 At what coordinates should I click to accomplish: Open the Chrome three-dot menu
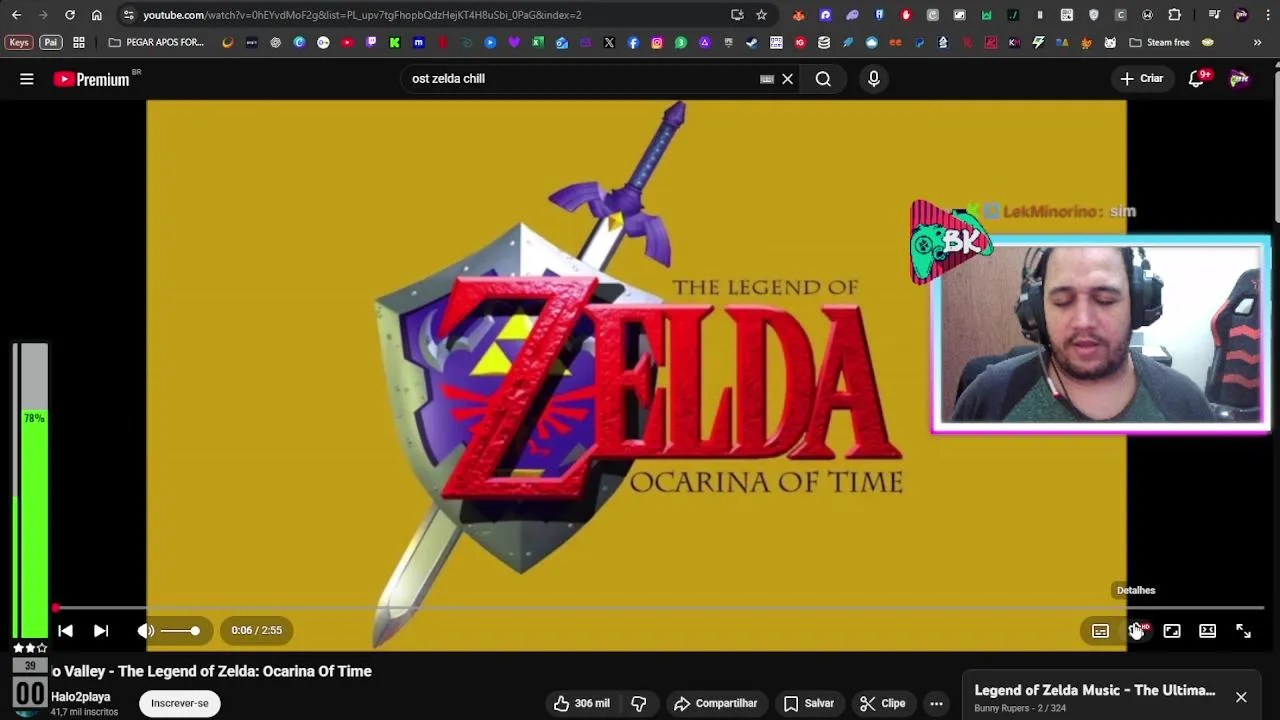pos(1266,15)
